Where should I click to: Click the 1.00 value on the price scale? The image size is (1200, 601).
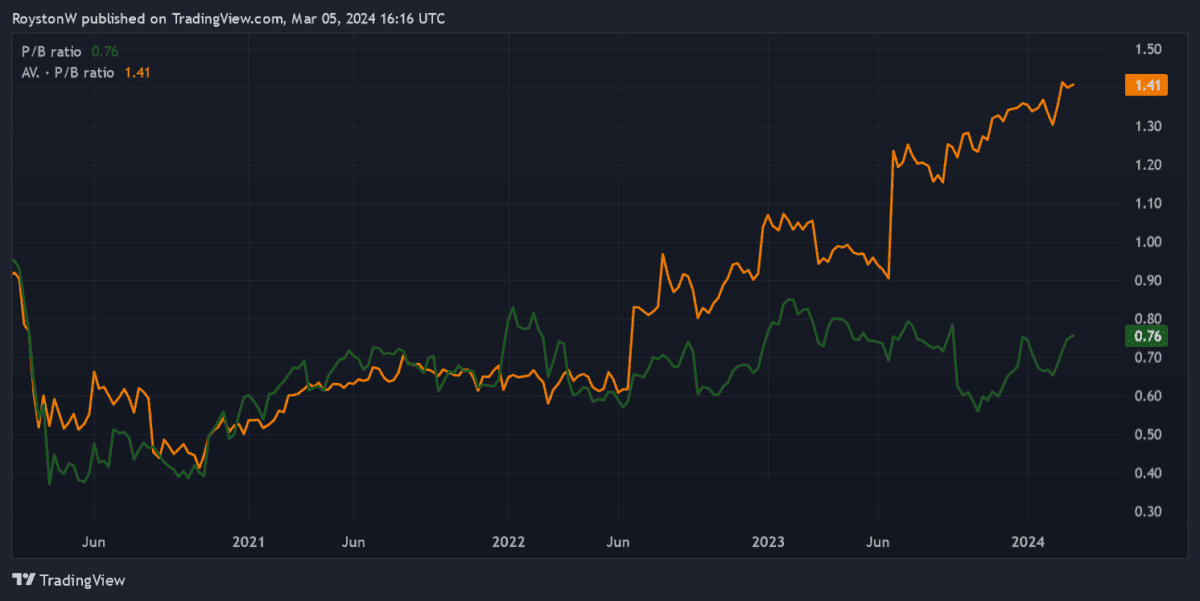click(x=1148, y=242)
